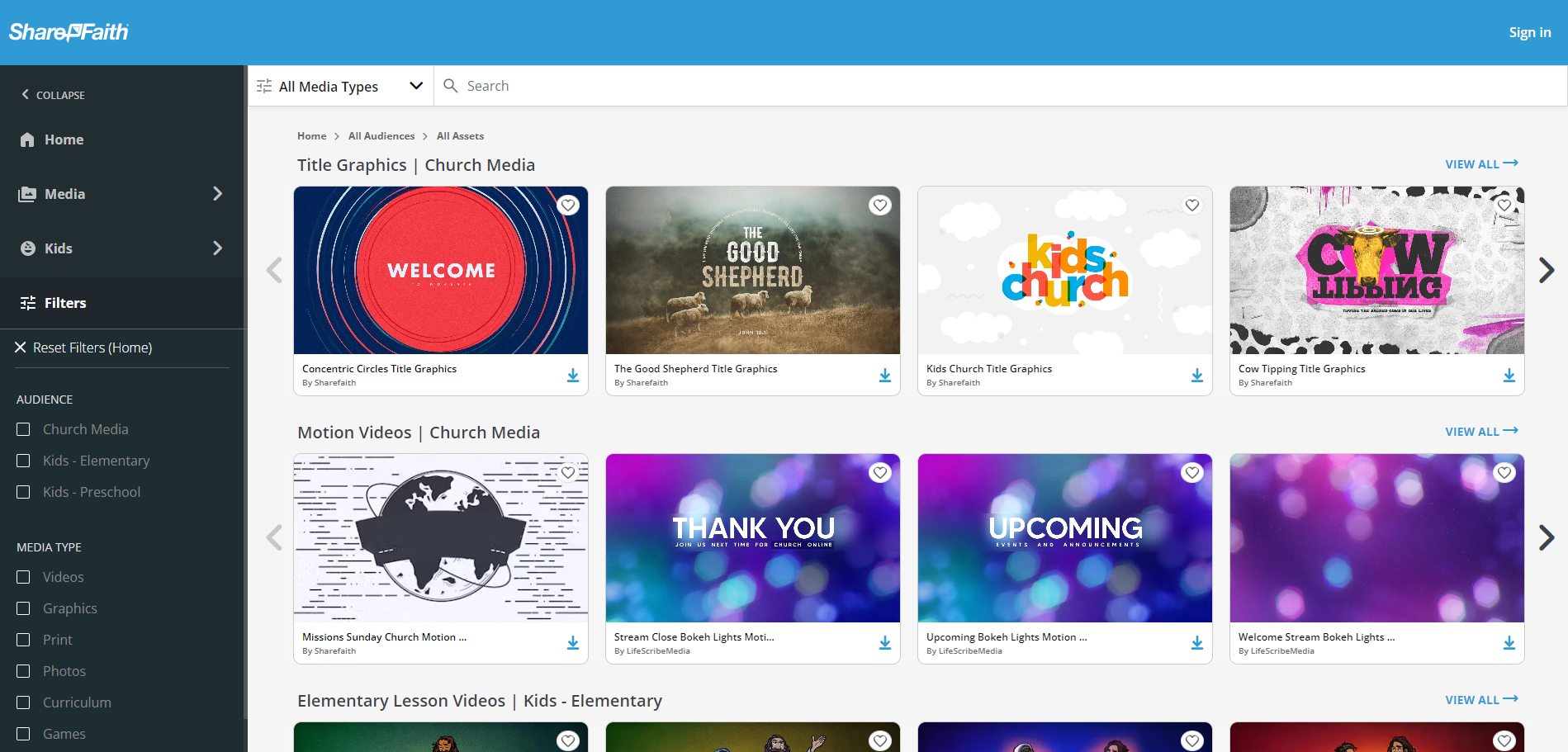The width and height of the screenshot is (1568, 752).
Task: Advance the Motion Videos carousel right
Action: click(1547, 537)
